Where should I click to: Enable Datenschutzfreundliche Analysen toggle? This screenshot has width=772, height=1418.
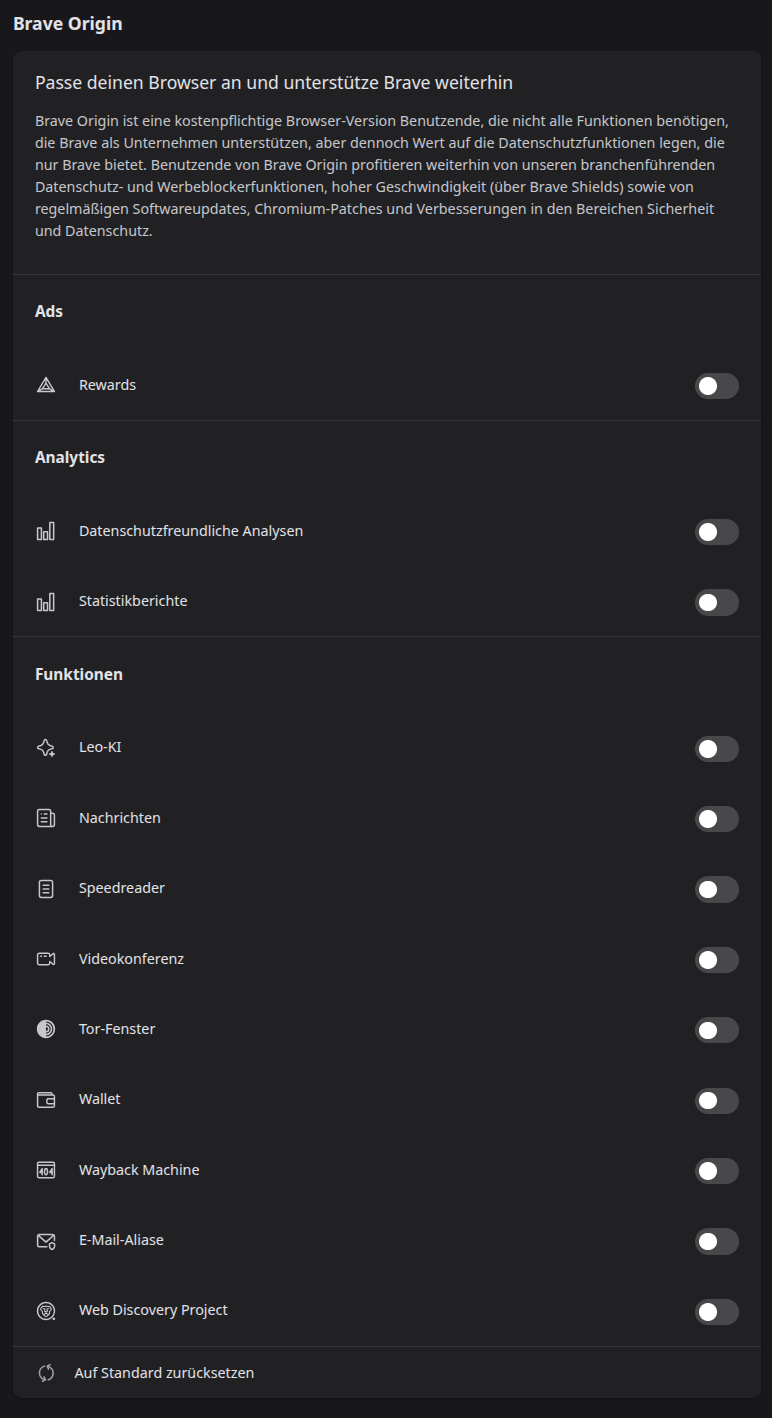coord(717,532)
